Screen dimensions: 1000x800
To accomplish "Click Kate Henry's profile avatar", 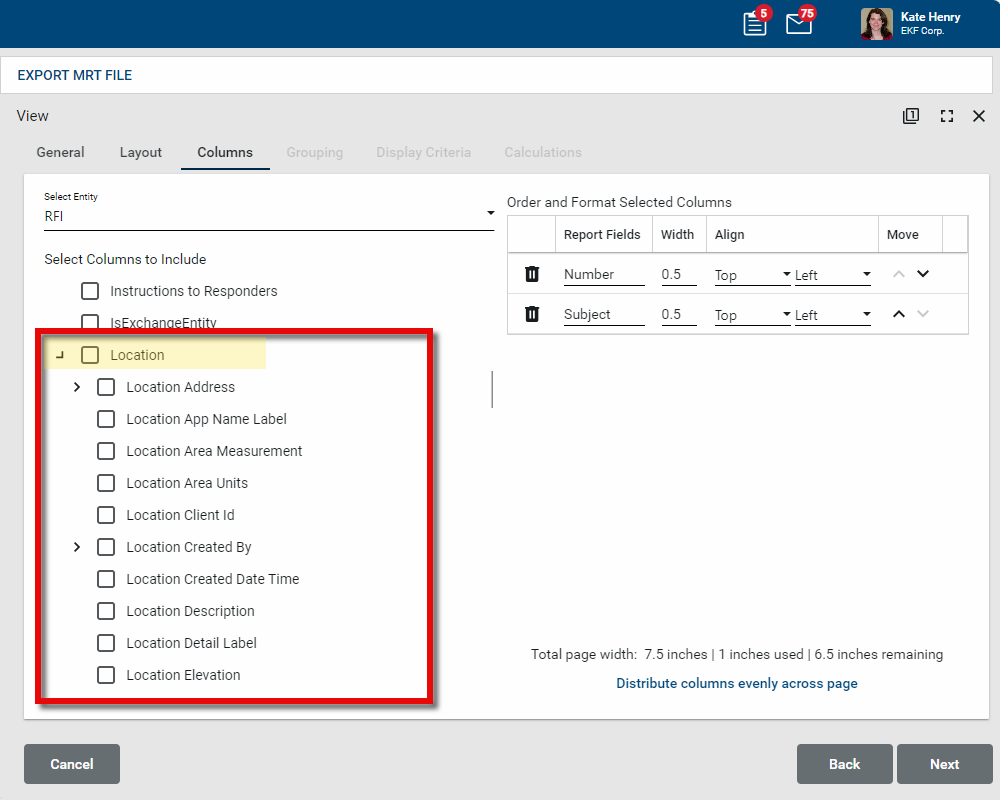I will point(877,24).
